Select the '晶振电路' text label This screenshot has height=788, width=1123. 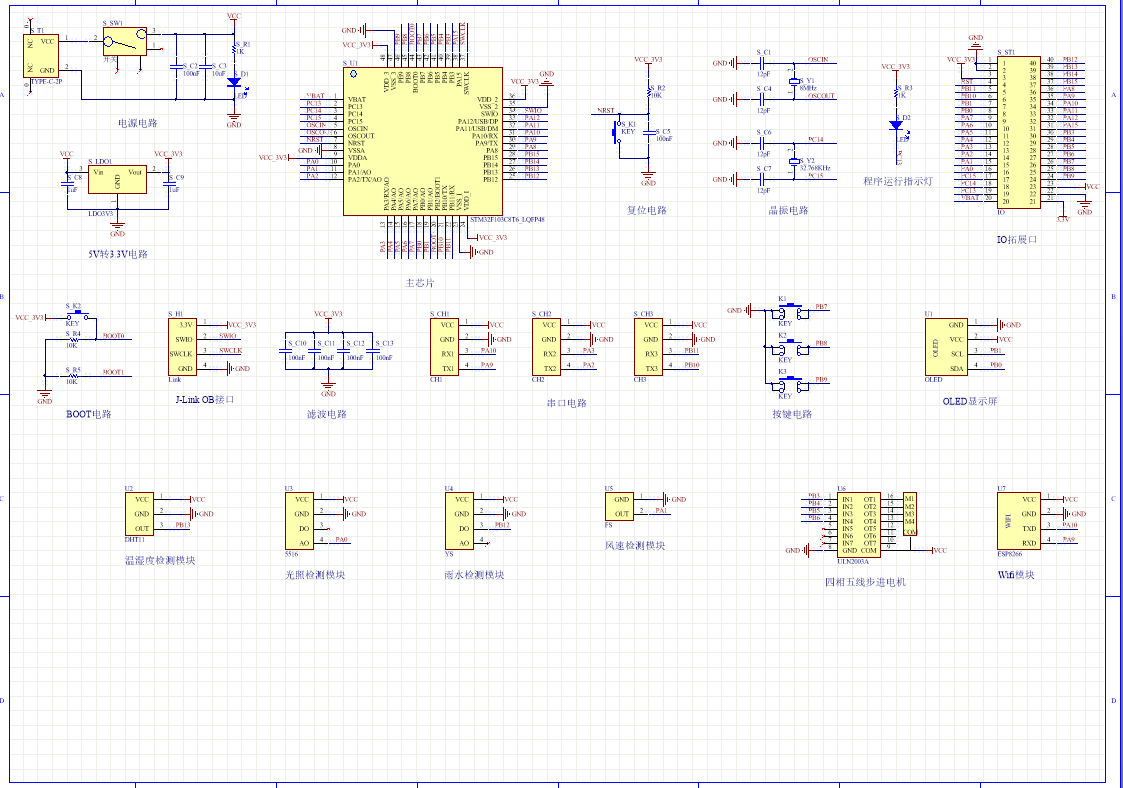click(x=788, y=211)
